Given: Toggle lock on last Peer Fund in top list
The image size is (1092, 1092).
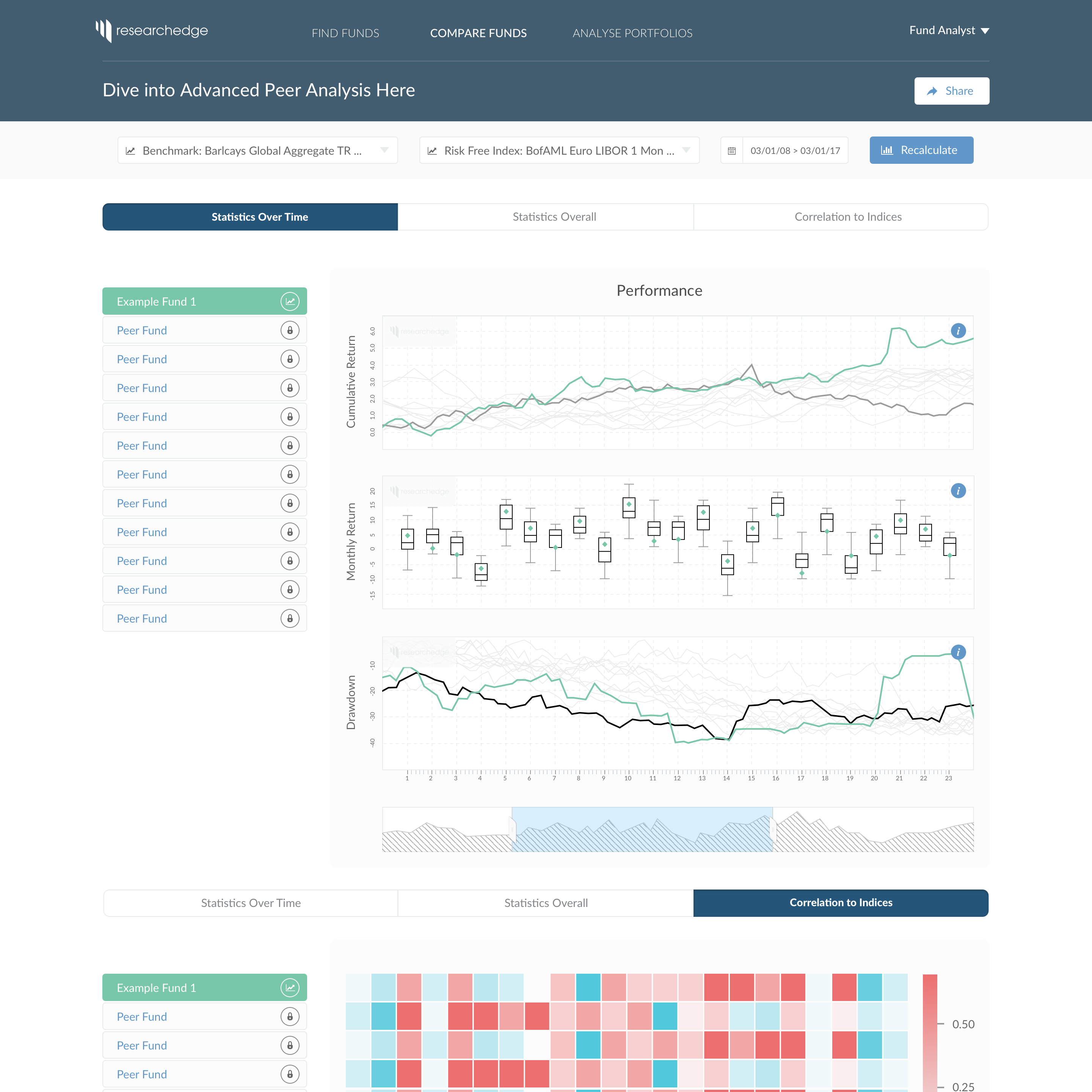Looking at the screenshot, I should pos(289,618).
